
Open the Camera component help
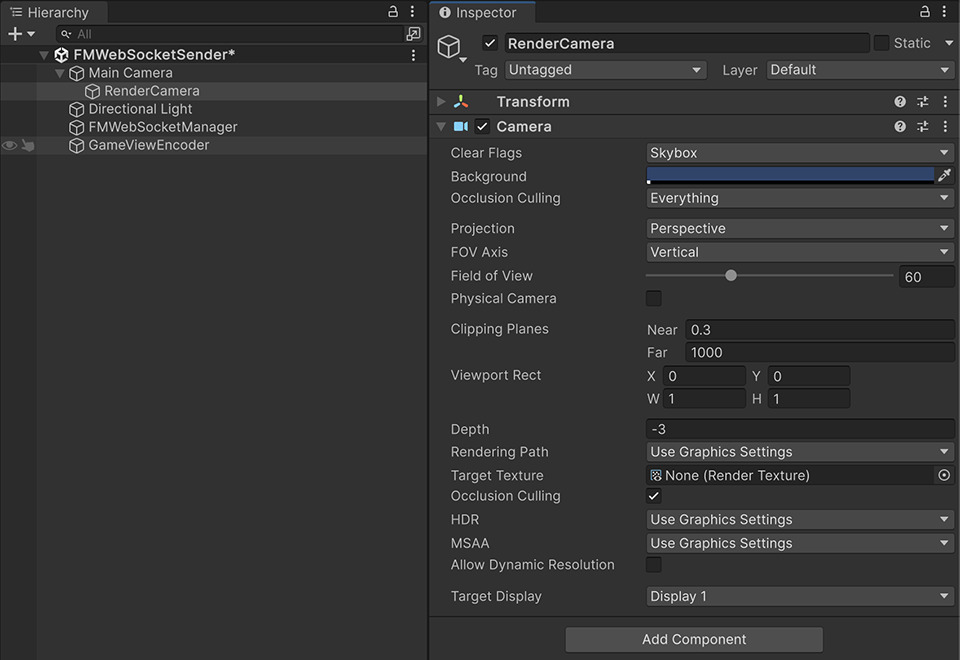[x=898, y=126]
